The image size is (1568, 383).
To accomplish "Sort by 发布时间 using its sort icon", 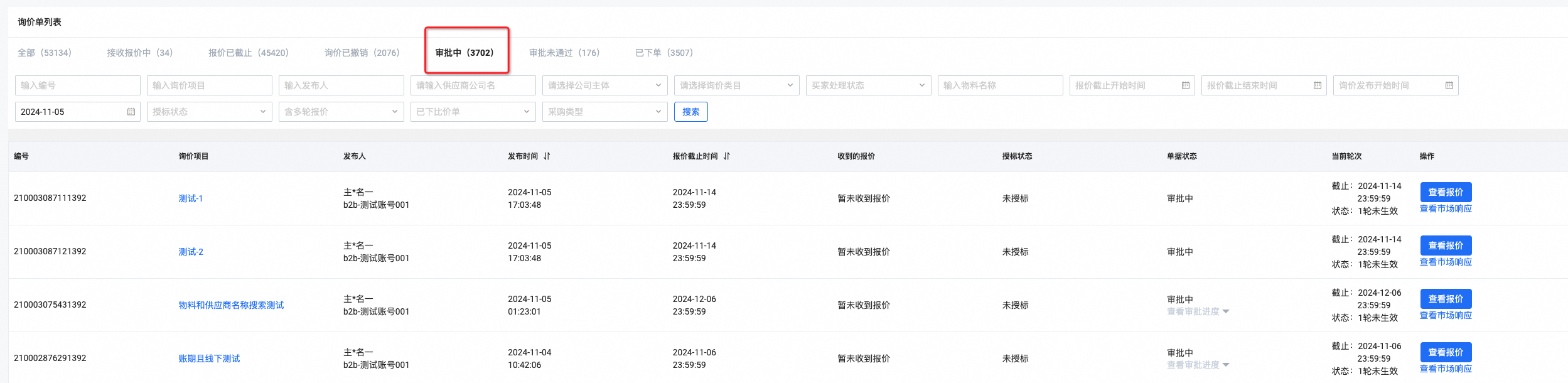I will click(547, 156).
